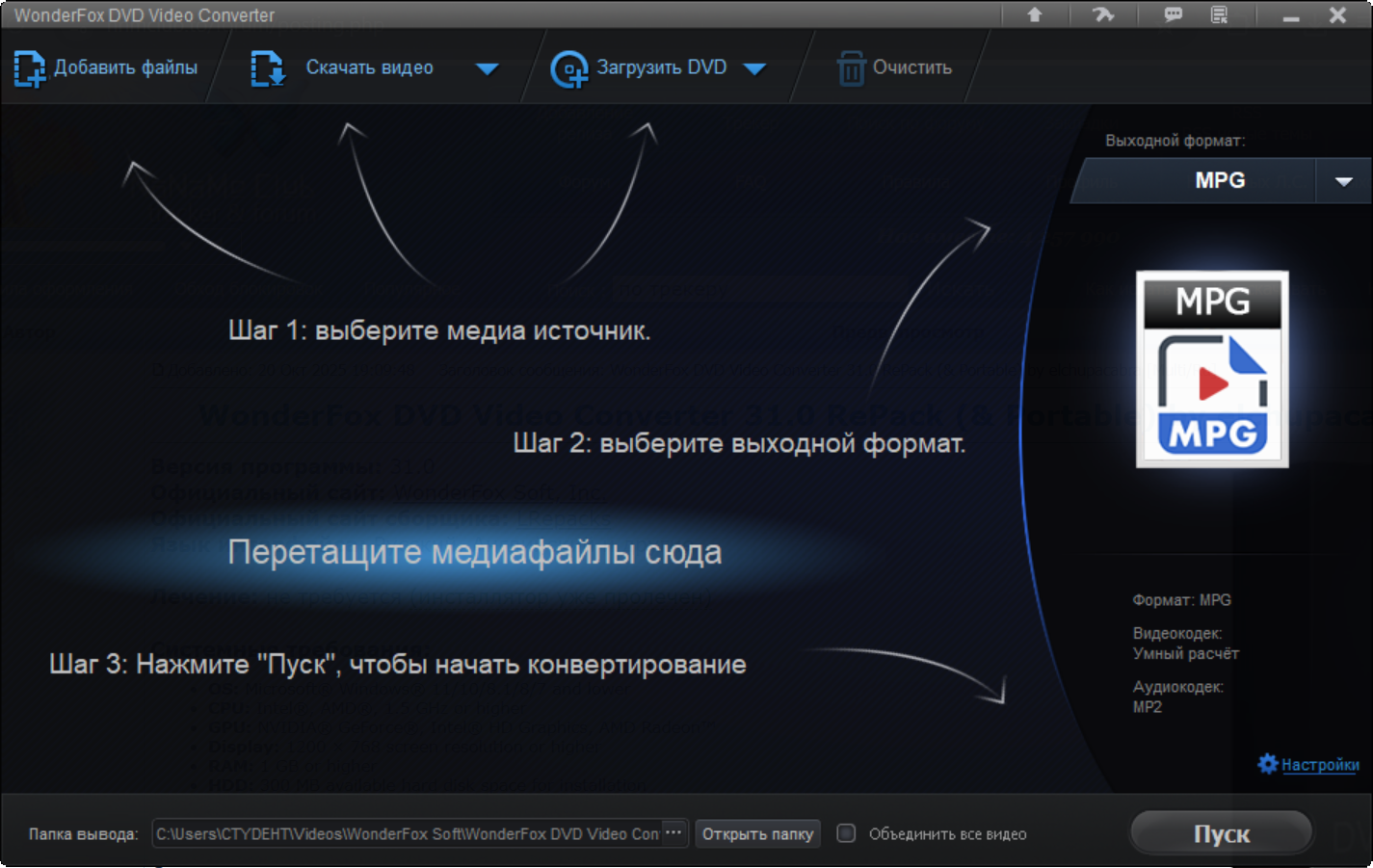1373x868 pixels.
Task: Enable the 'Объединить все видео' checkbox
Action: coord(846,833)
